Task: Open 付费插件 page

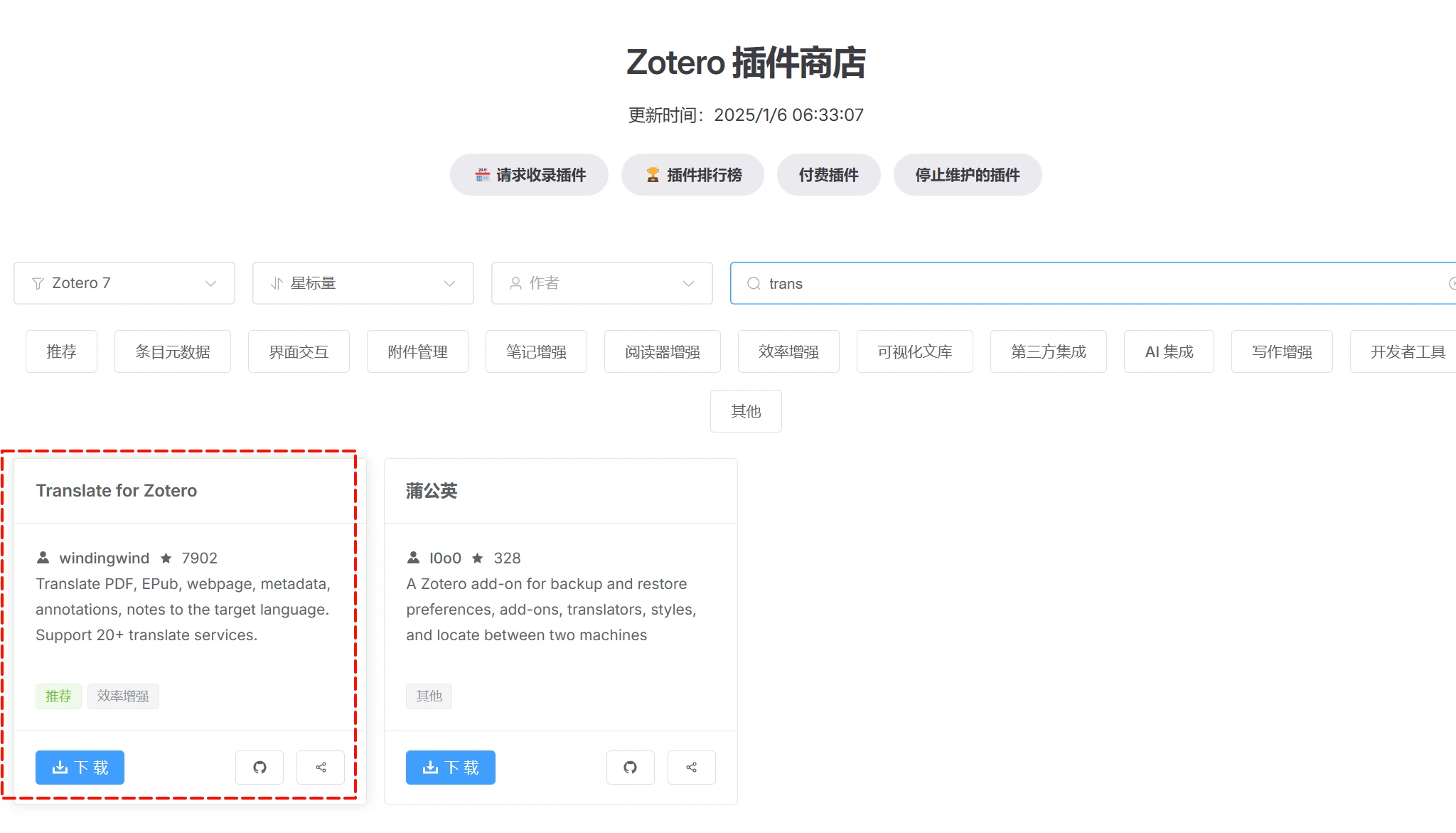Action: 829,175
